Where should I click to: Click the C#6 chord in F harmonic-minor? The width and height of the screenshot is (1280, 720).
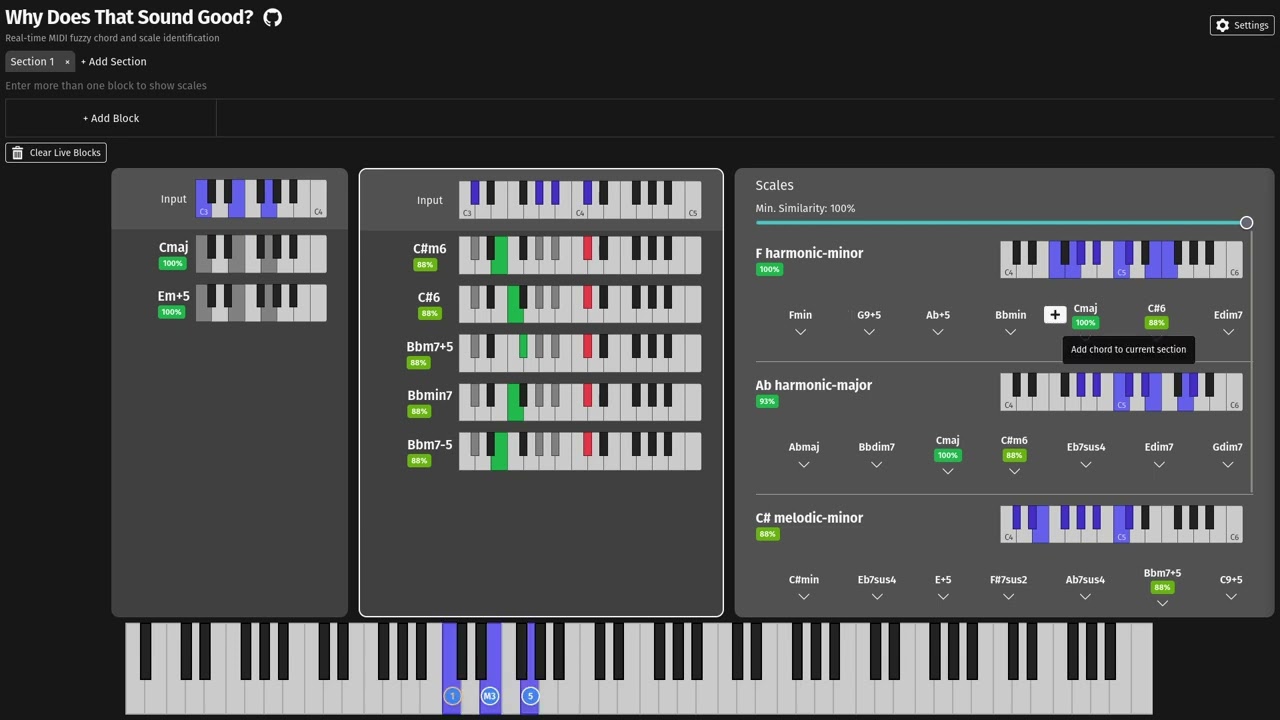coord(1156,309)
